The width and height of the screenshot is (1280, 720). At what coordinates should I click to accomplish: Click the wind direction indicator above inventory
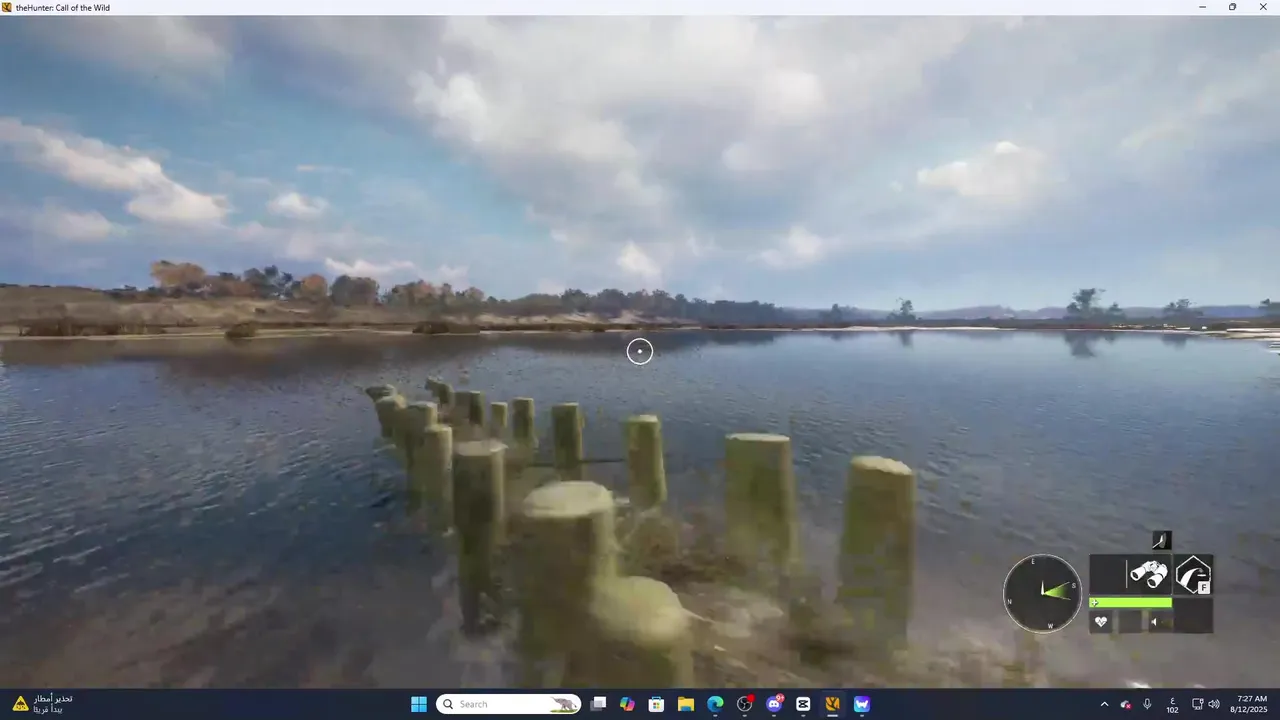pos(1160,541)
